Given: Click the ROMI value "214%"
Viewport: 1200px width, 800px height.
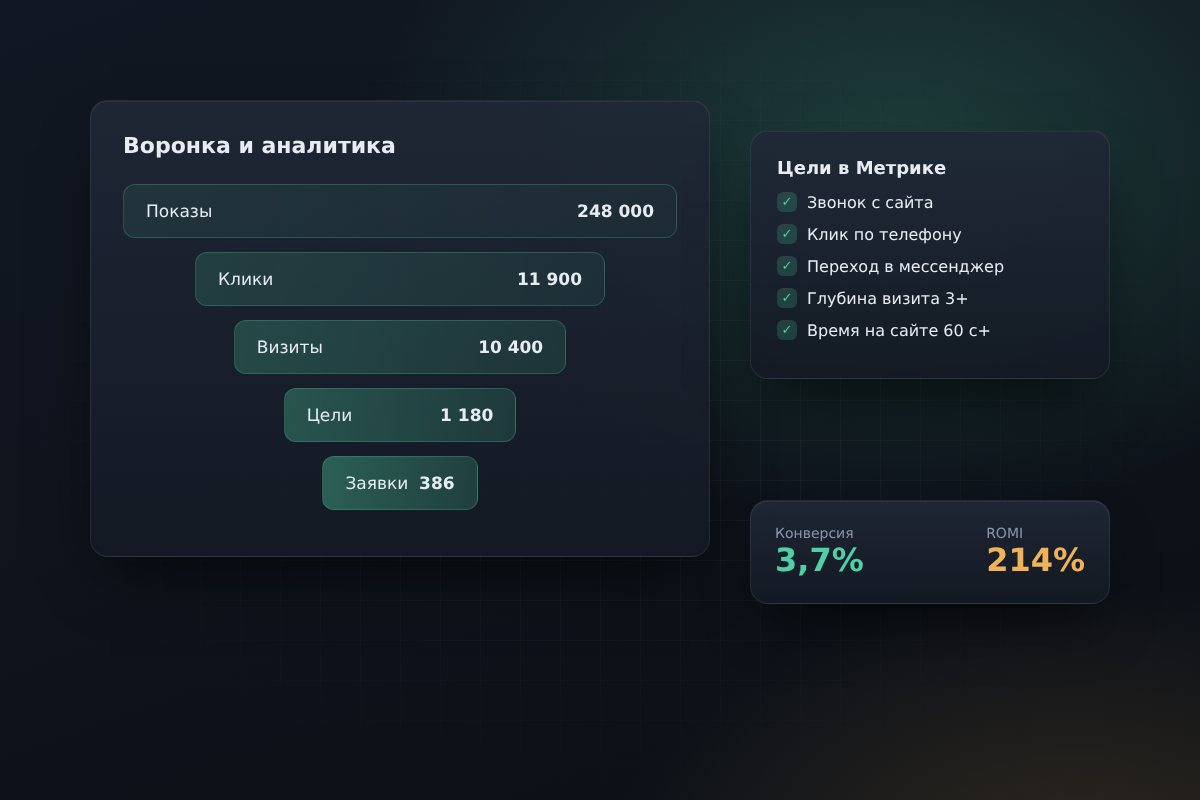Looking at the screenshot, I should (1035, 561).
